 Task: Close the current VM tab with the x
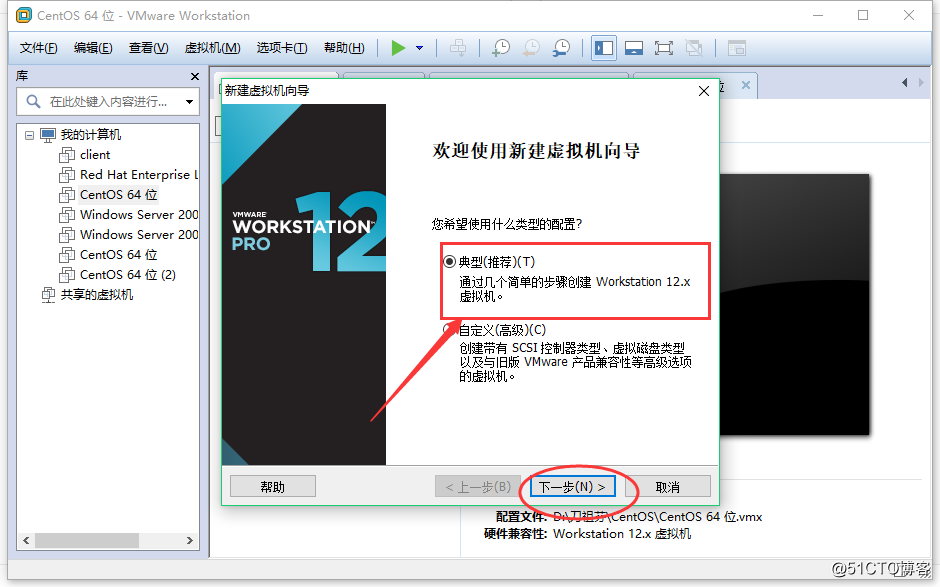pyautogui.click(x=746, y=85)
